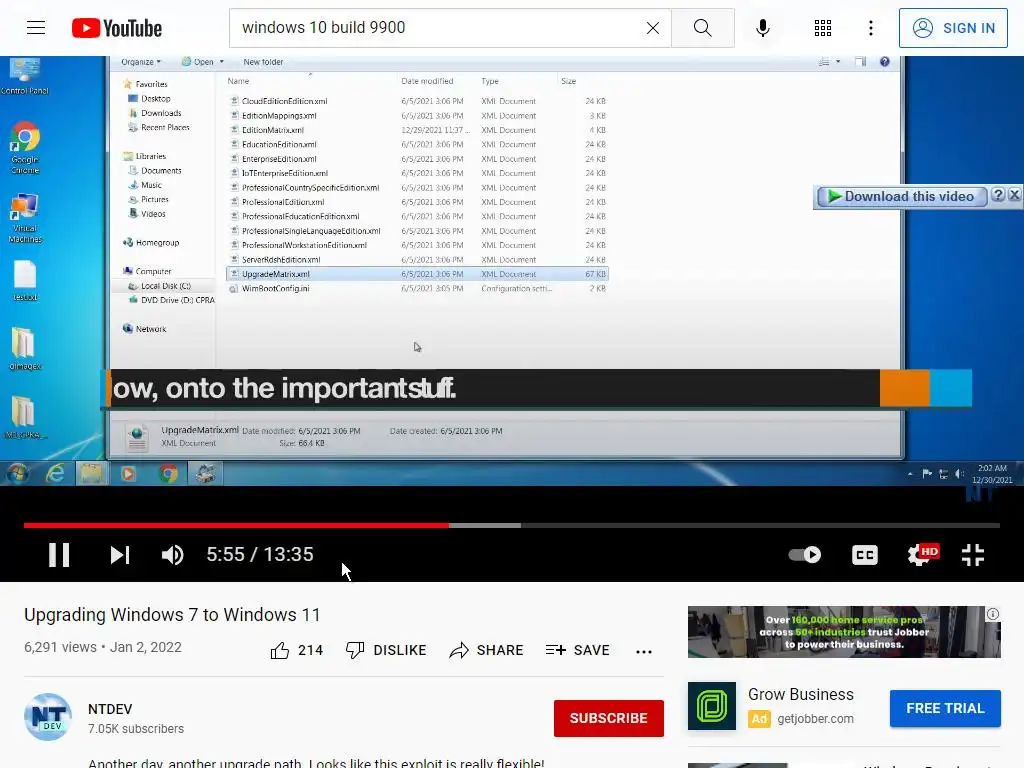Pause the video

tap(59, 555)
